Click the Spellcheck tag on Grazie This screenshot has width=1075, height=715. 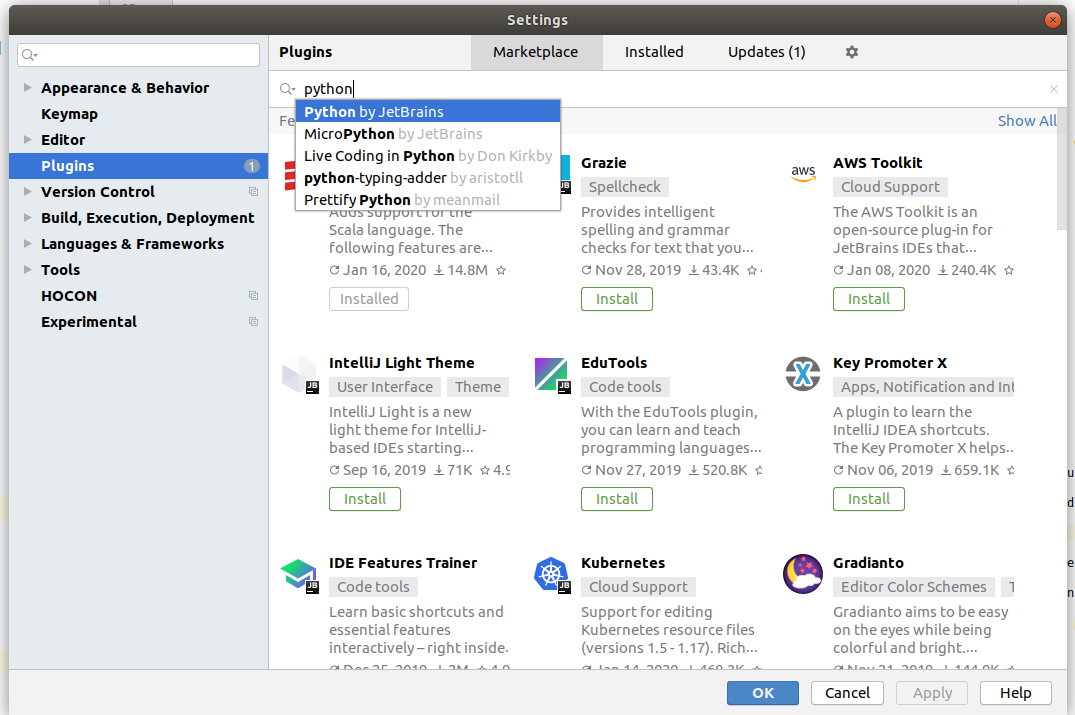[x=625, y=187]
